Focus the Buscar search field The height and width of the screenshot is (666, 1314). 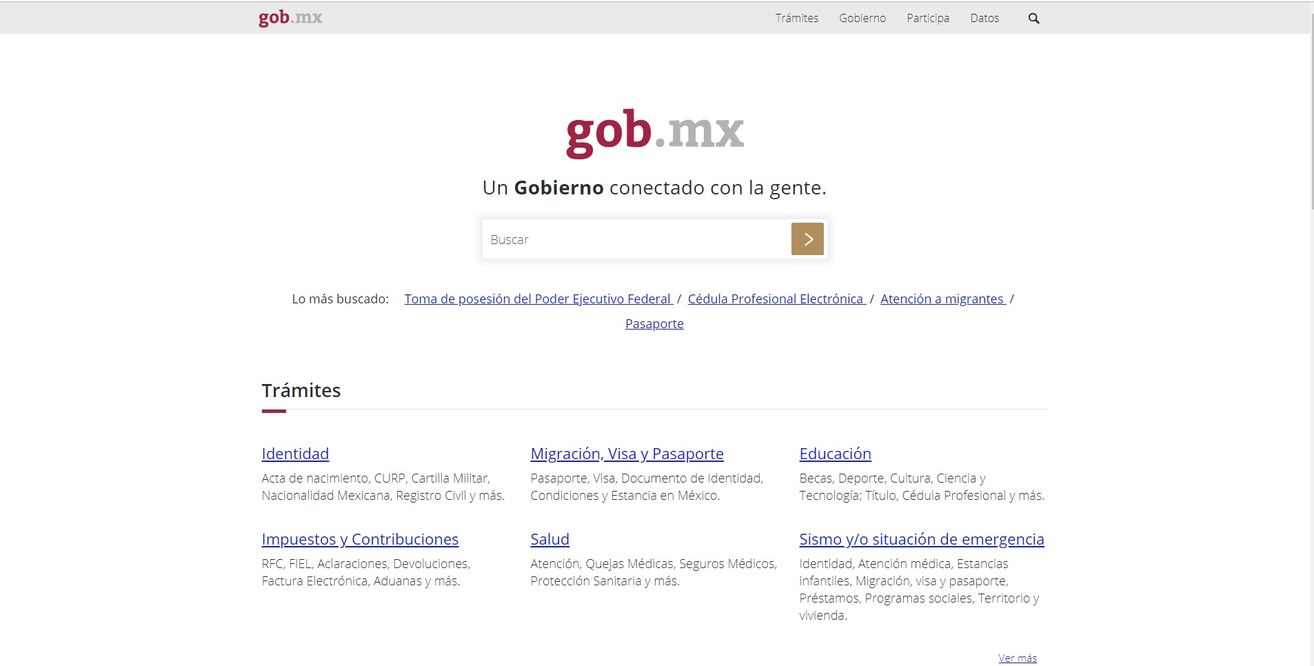tap(636, 240)
